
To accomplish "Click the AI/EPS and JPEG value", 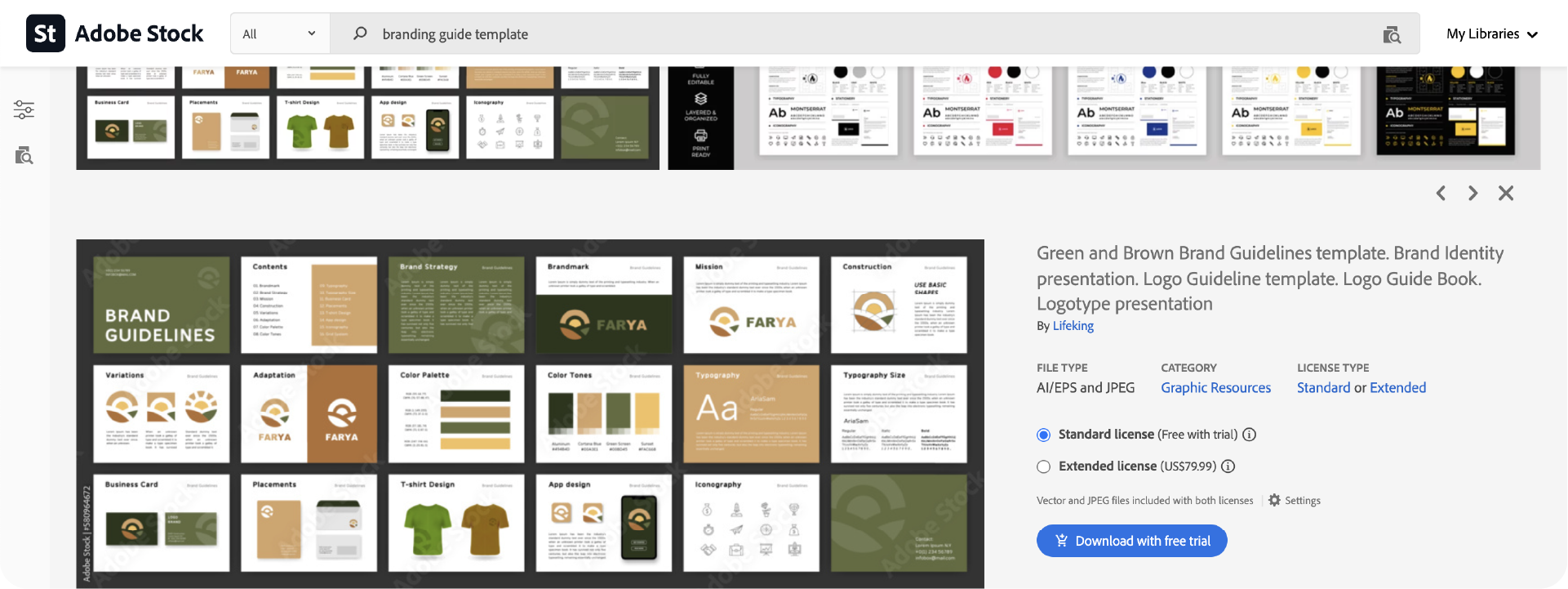I will pos(1086,387).
